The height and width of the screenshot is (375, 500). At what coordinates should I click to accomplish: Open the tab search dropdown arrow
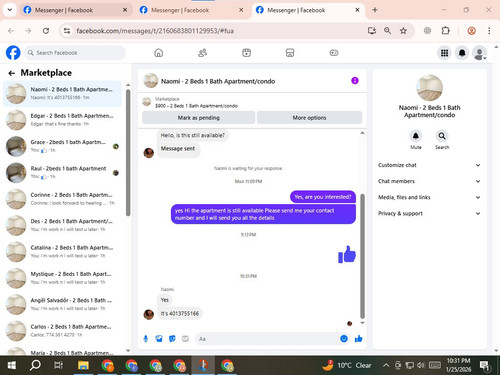coord(10,10)
